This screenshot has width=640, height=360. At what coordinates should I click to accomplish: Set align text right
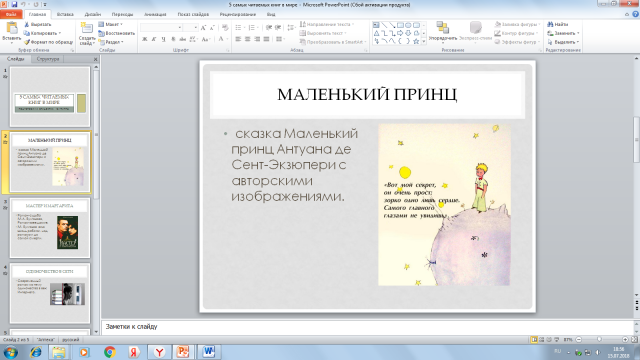pyautogui.click(x=257, y=39)
